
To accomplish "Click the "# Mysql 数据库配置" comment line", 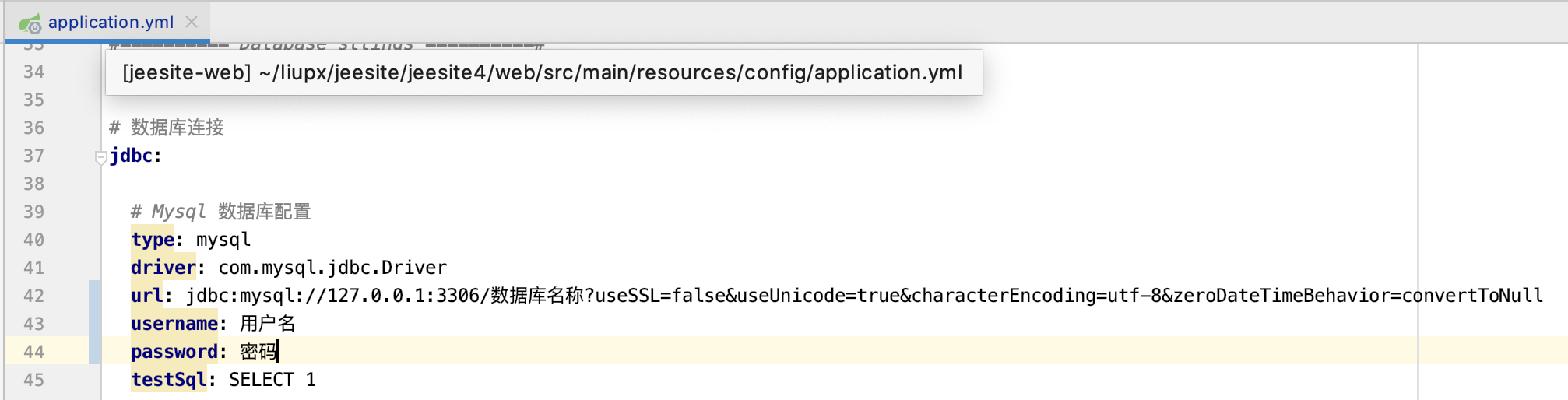I will [220, 212].
